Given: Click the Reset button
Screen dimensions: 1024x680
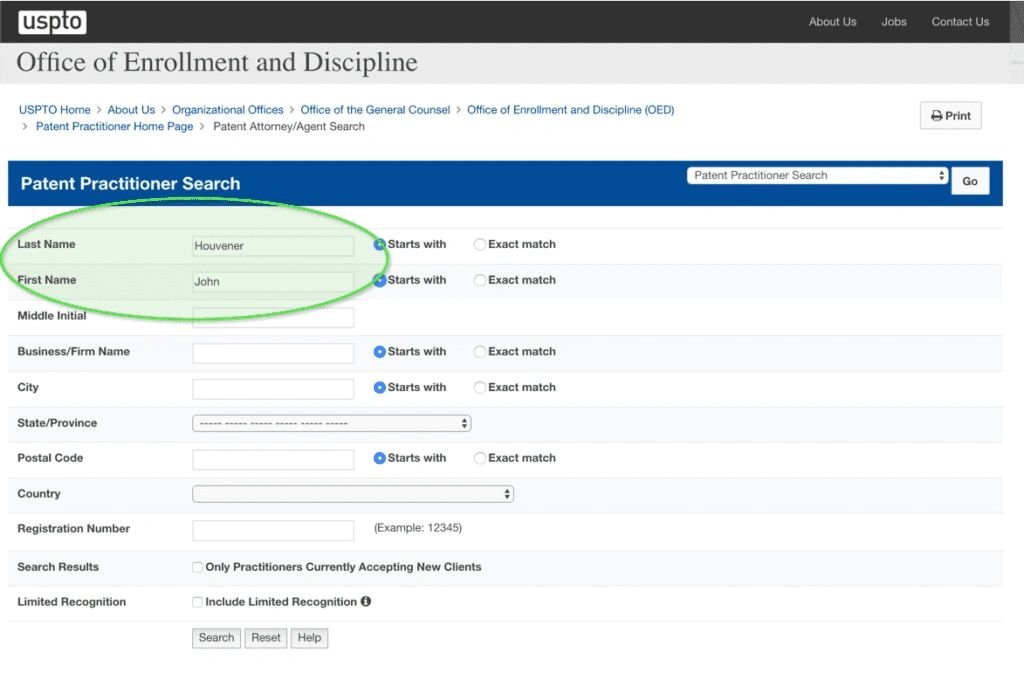Looking at the screenshot, I should (x=266, y=638).
